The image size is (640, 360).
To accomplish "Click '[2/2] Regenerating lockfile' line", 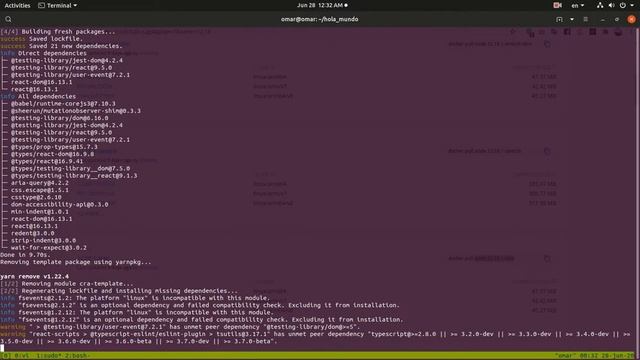I will tap(119, 291).
